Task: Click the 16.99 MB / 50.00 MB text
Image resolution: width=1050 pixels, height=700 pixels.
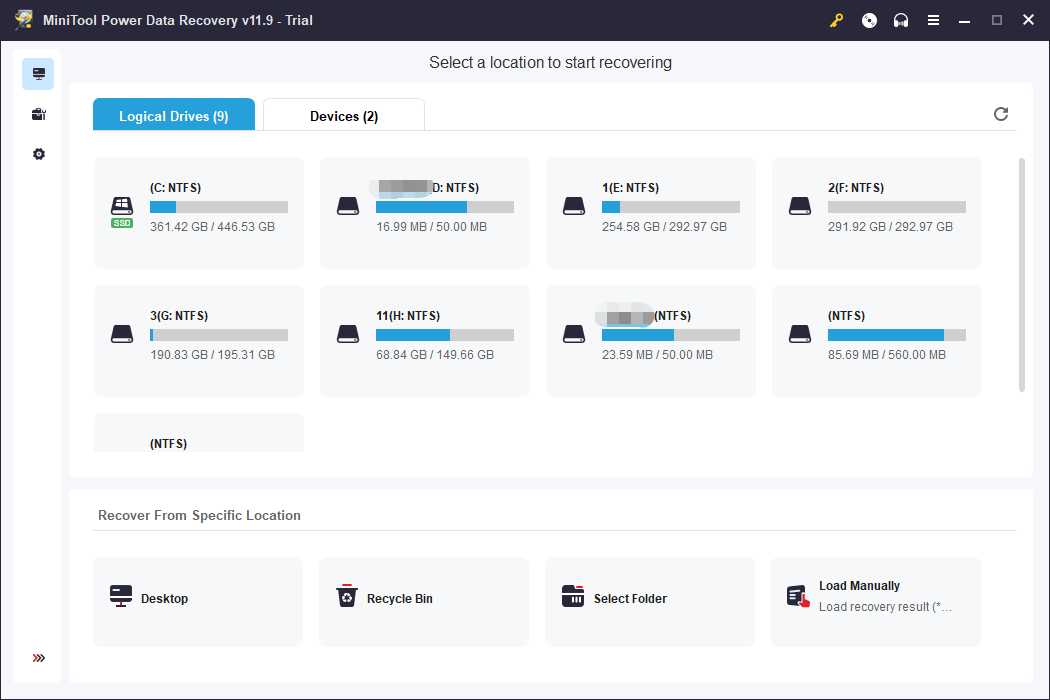Action: (x=431, y=226)
